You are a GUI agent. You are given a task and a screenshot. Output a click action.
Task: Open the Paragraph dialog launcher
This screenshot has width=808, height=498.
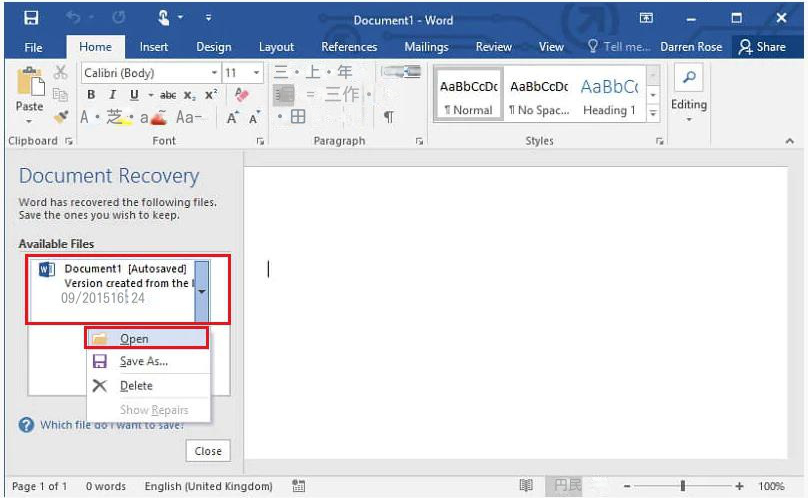pos(419,141)
